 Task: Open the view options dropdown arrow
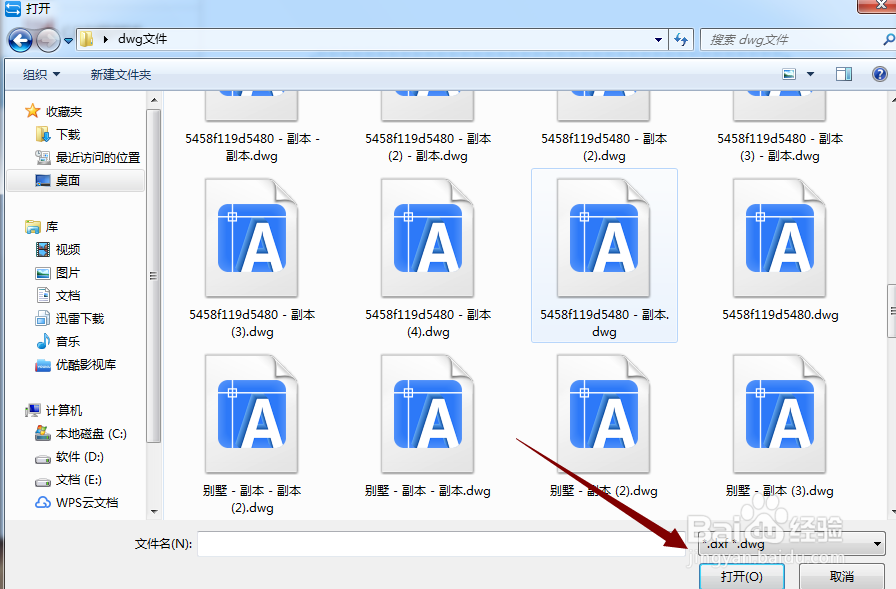[x=810, y=74]
